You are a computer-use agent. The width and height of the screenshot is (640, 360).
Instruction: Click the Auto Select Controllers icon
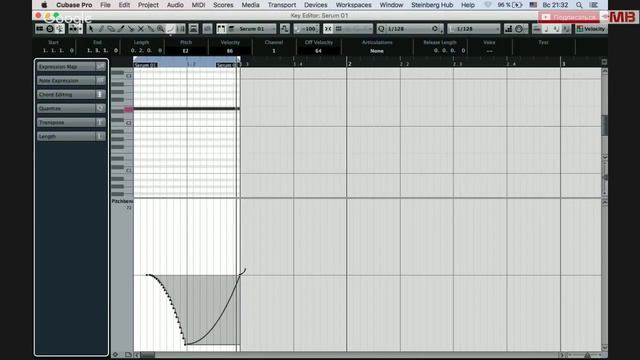(x=193, y=29)
